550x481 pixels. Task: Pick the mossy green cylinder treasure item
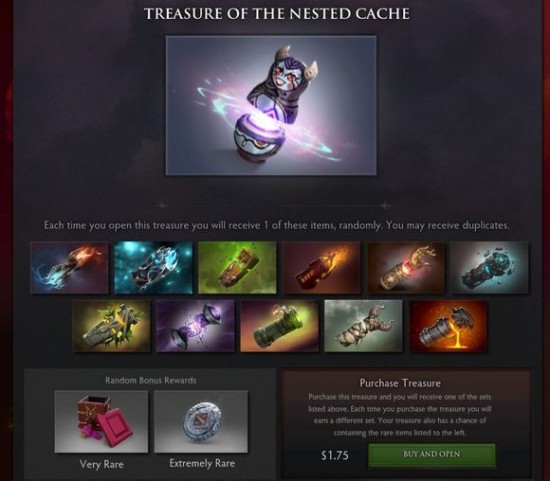280,326
